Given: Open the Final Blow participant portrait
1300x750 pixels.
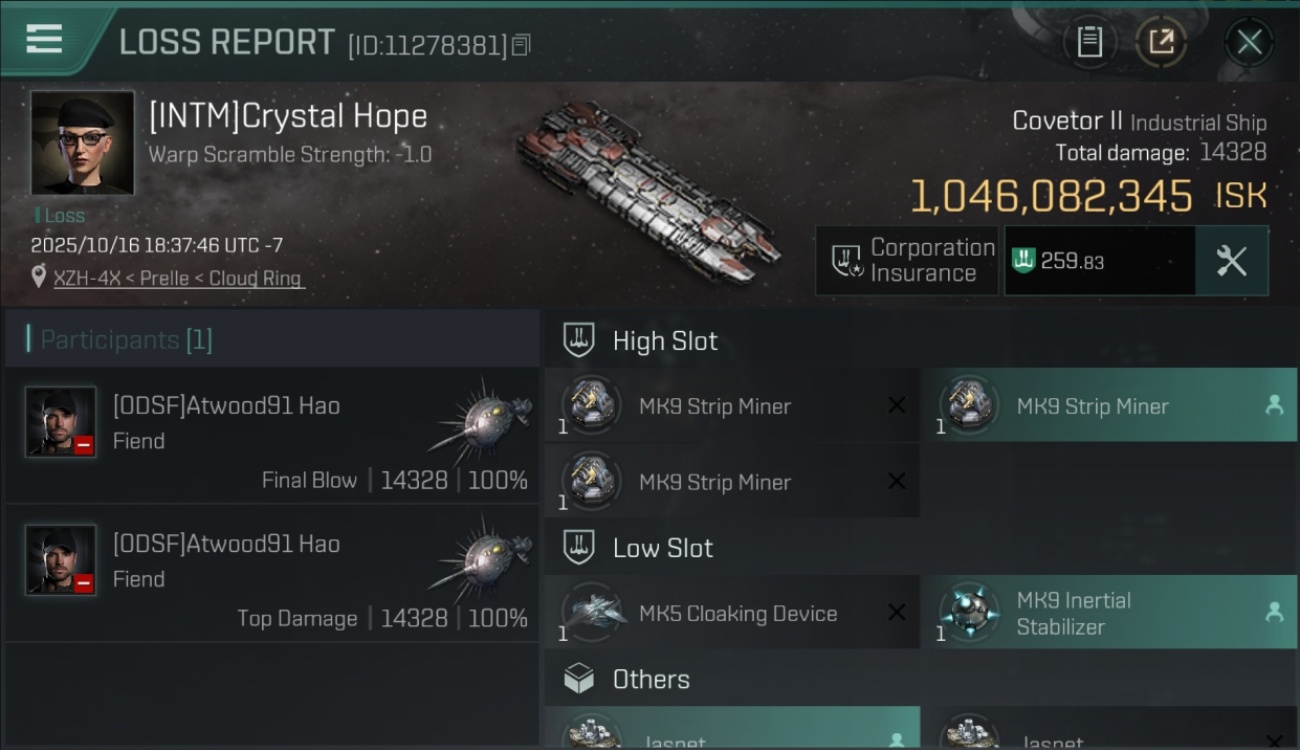Looking at the screenshot, I should [x=61, y=422].
